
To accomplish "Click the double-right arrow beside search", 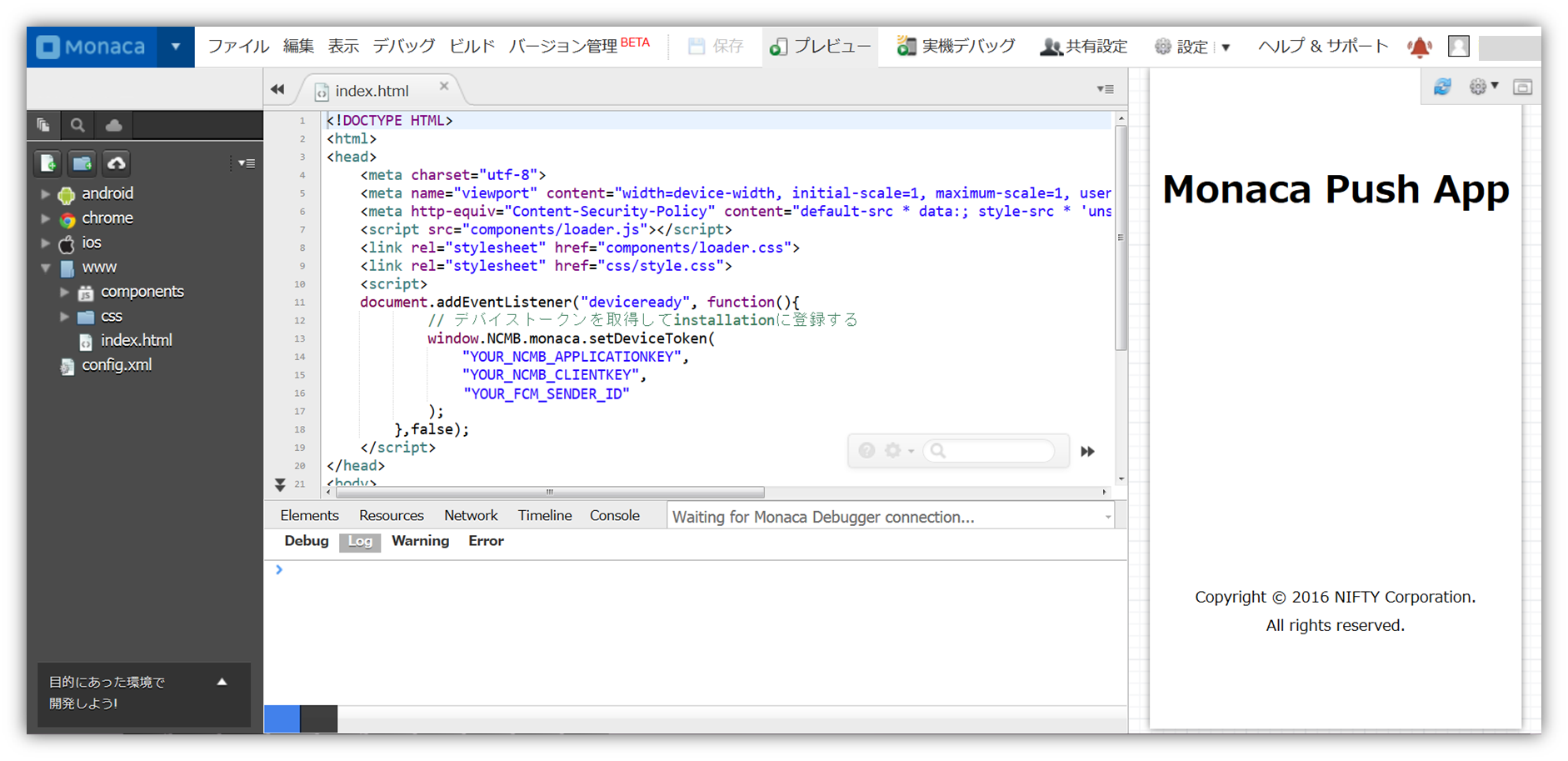I will coord(1087,452).
